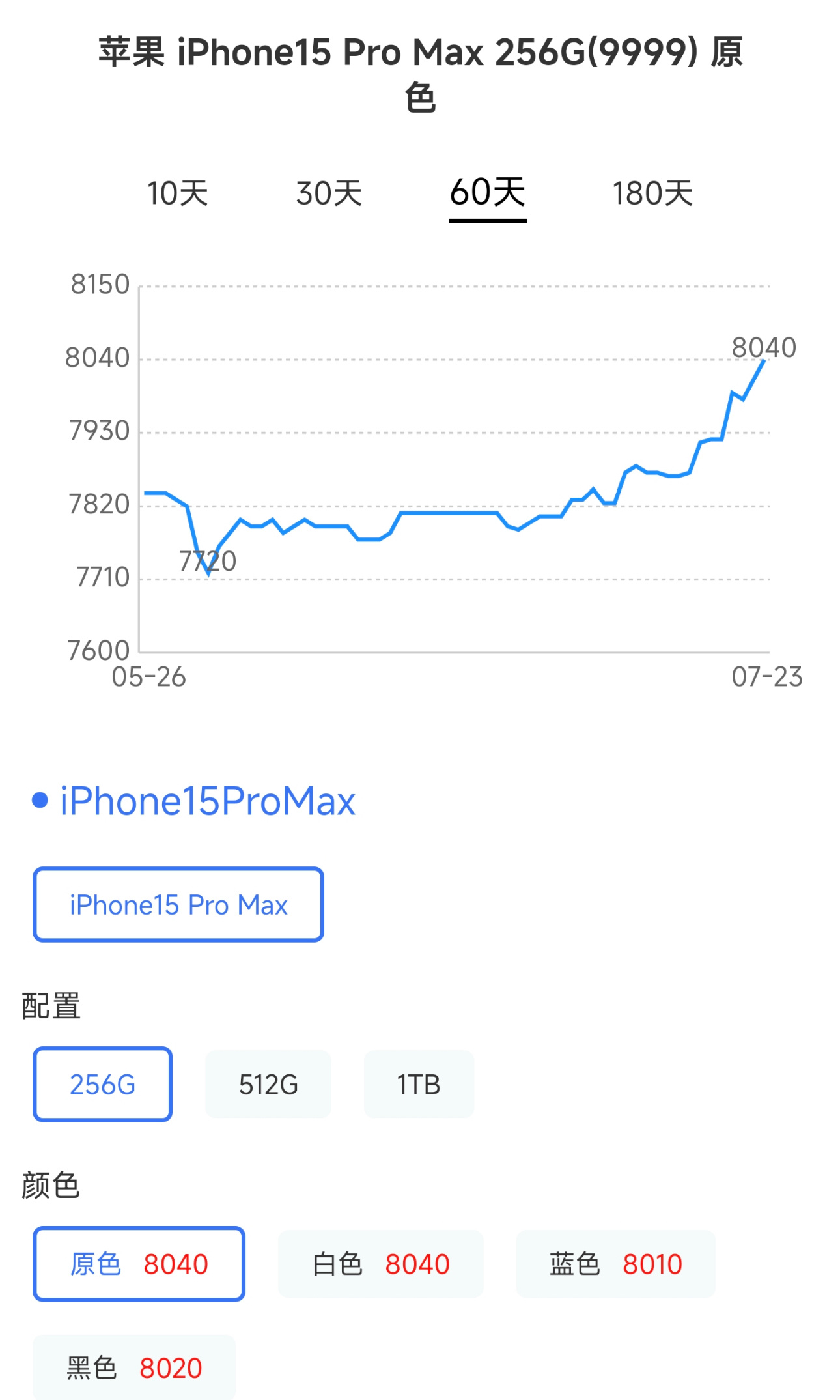This screenshot has width=840, height=1400.
Task: Click the blue bullet dot beside iPhone15ProMax
Action: click(x=40, y=800)
